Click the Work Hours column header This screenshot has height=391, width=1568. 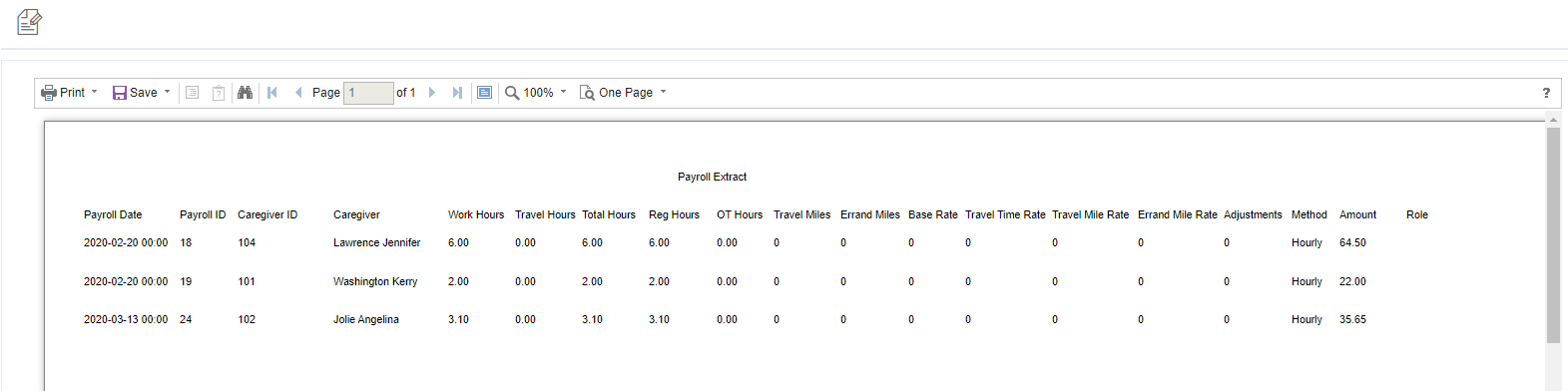(x=476, y=214)
